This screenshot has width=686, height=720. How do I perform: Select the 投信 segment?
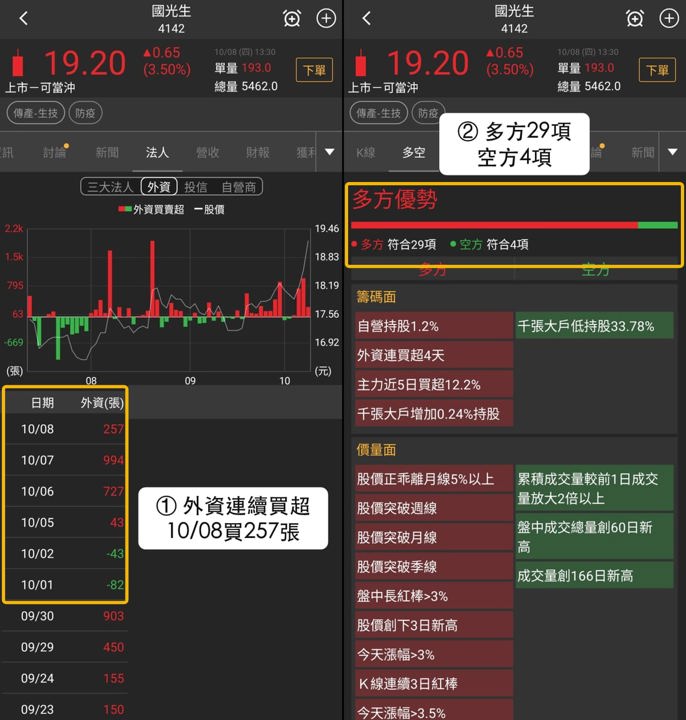(196, 187)
